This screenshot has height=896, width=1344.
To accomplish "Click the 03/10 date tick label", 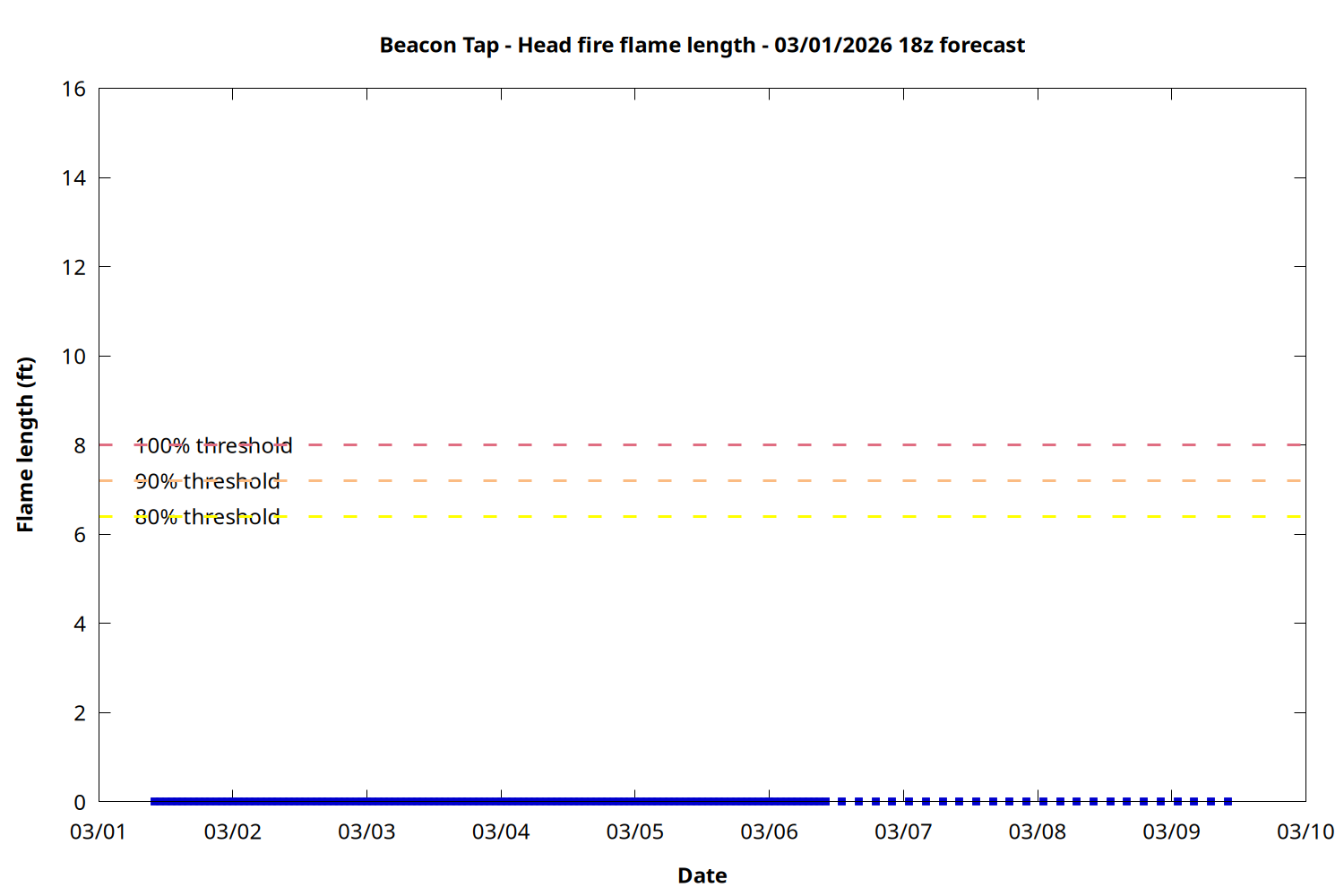I will (1305, 831).
